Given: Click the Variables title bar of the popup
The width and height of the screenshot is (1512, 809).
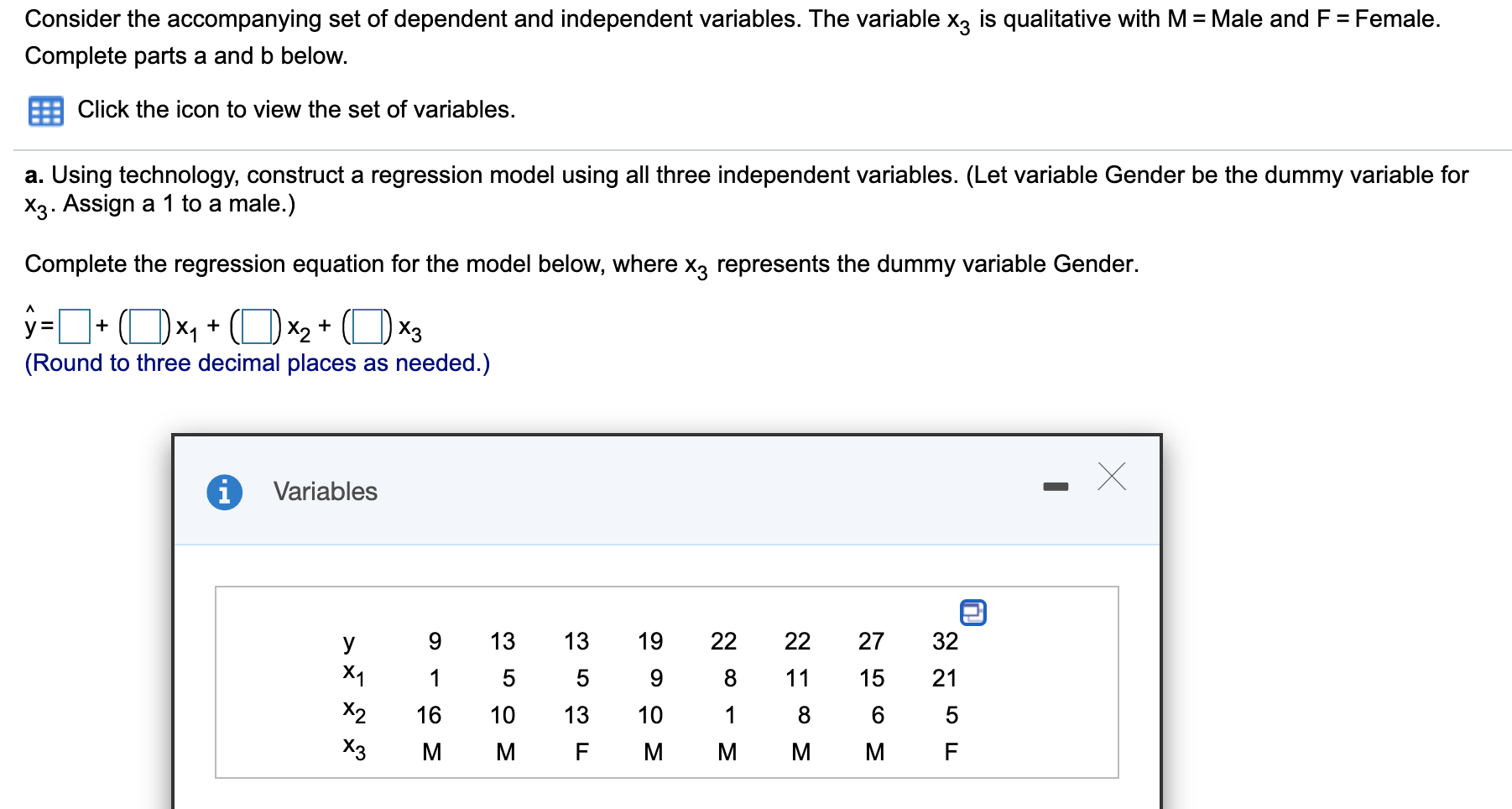Looking at the screenshot, I should tap(324, 492).
